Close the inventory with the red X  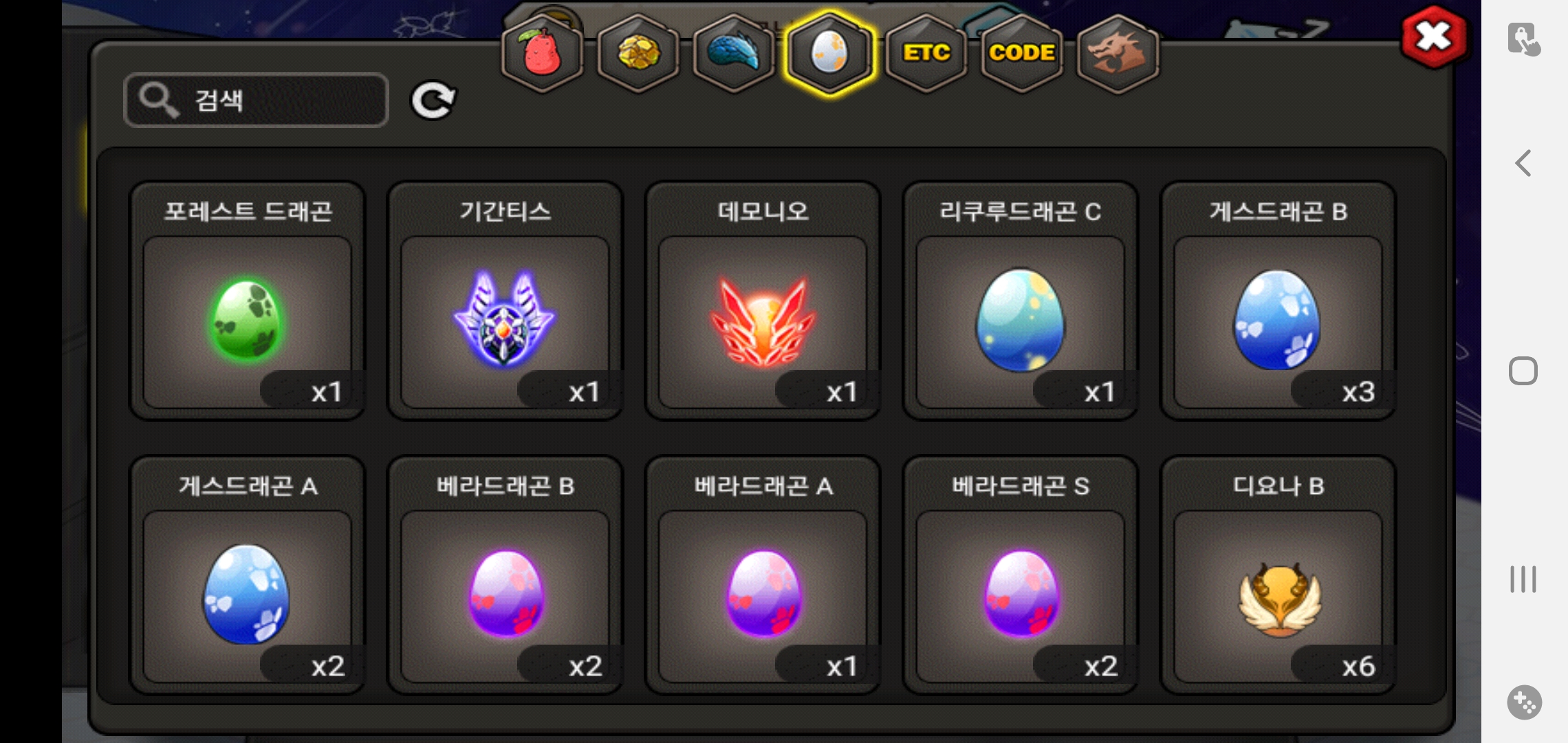1434,37
